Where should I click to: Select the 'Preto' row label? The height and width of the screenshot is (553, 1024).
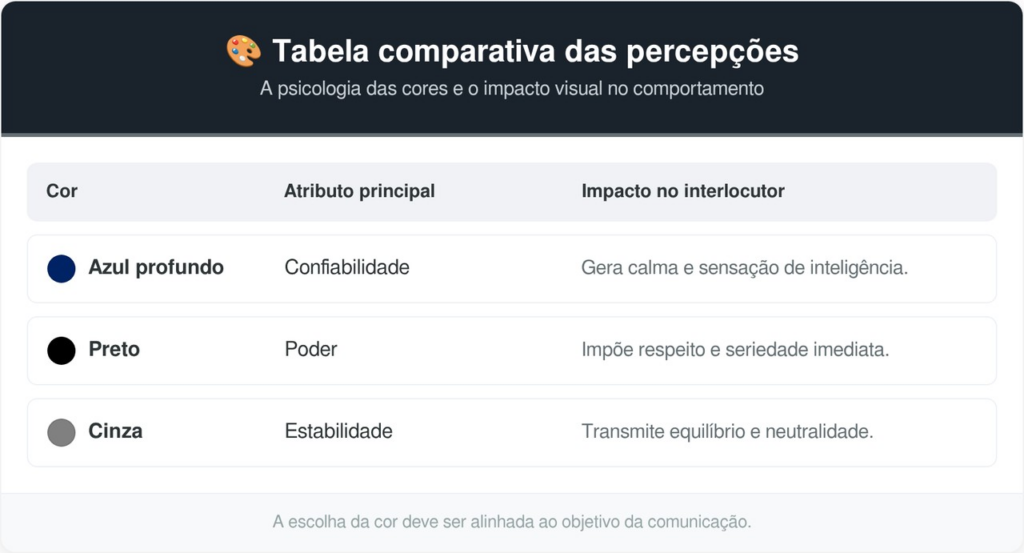[x=114, y=350]
